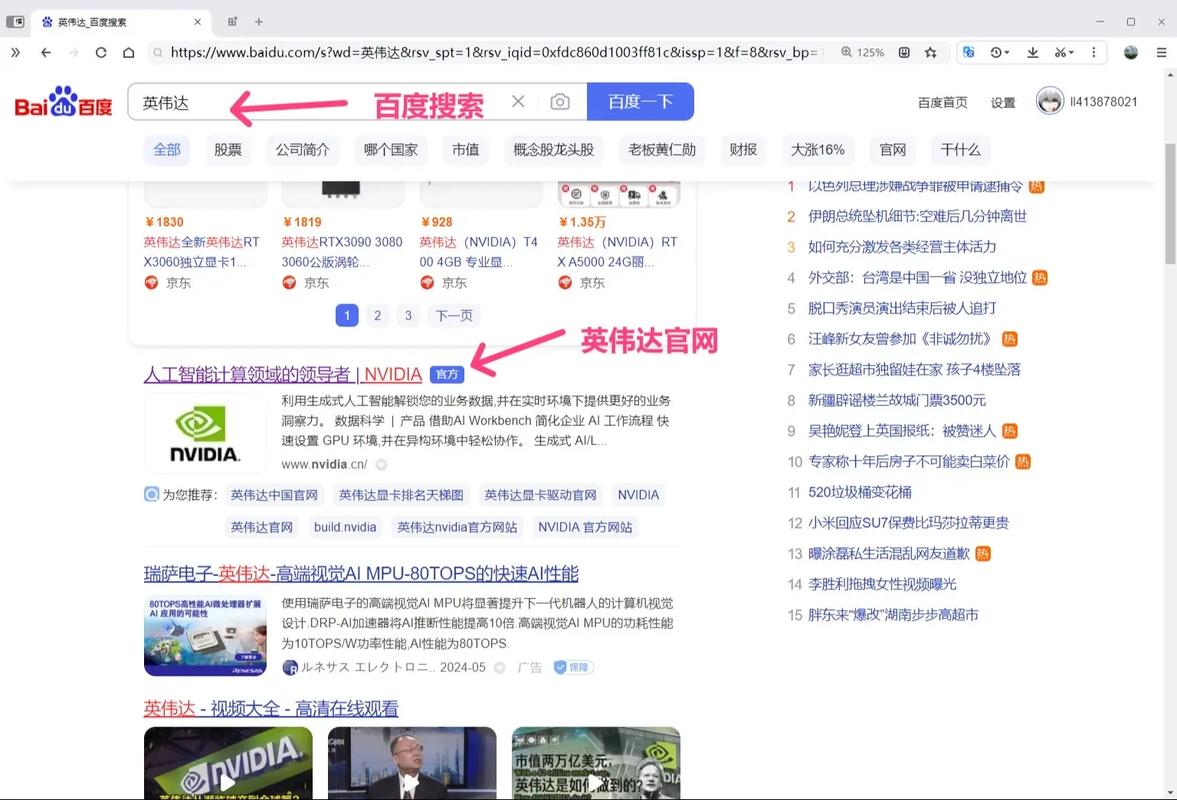Viewport: 1177px width, 800px height.
Task: Open the browser translate feature
Action: (x=969, y=52)
